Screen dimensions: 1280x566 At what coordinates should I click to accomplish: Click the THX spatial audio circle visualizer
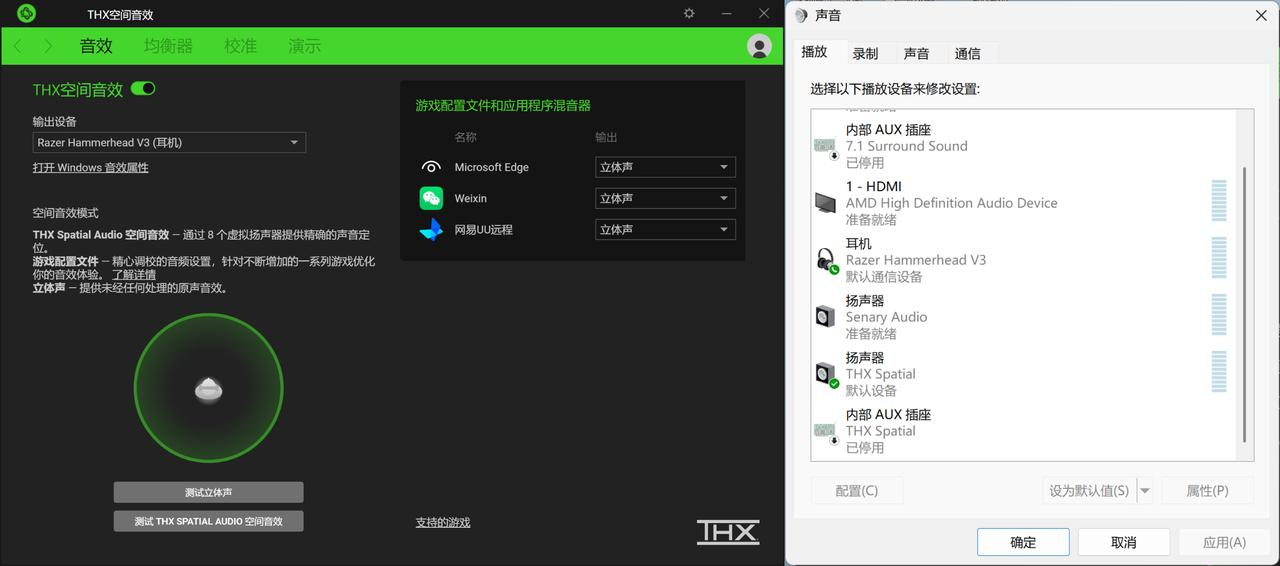coord(208,389)
